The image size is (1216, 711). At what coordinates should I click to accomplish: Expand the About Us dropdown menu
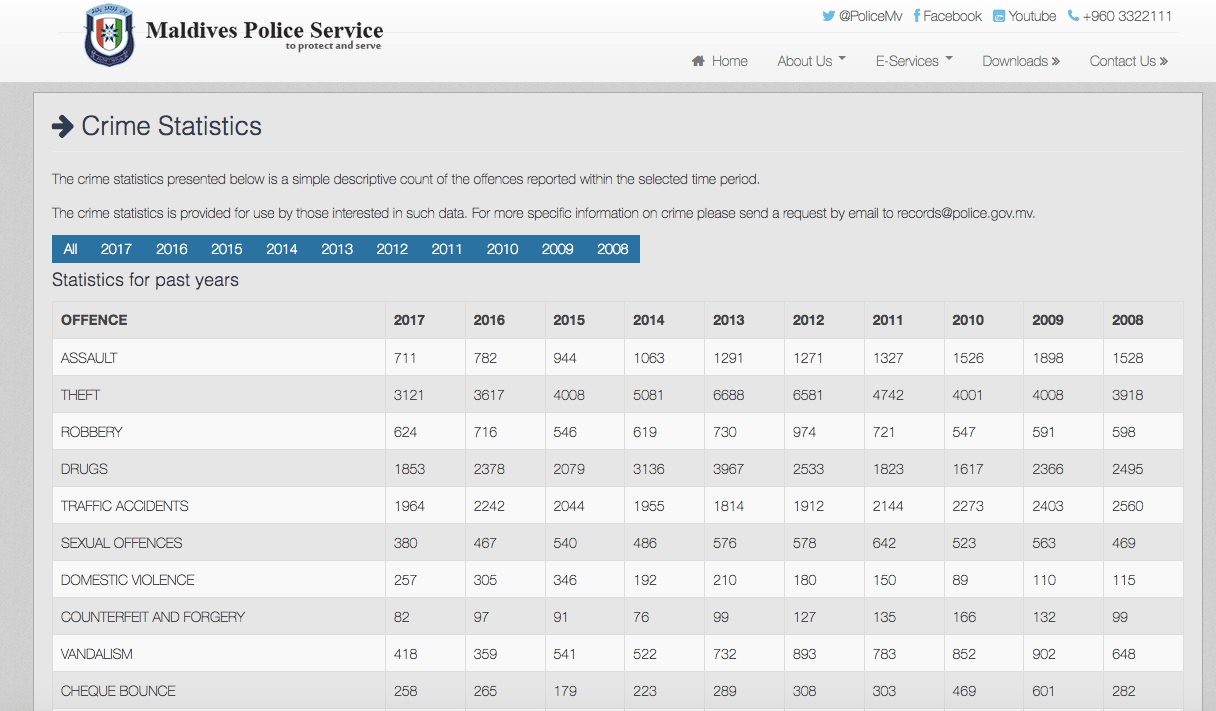pyautogui.click(x=812, y=61)
